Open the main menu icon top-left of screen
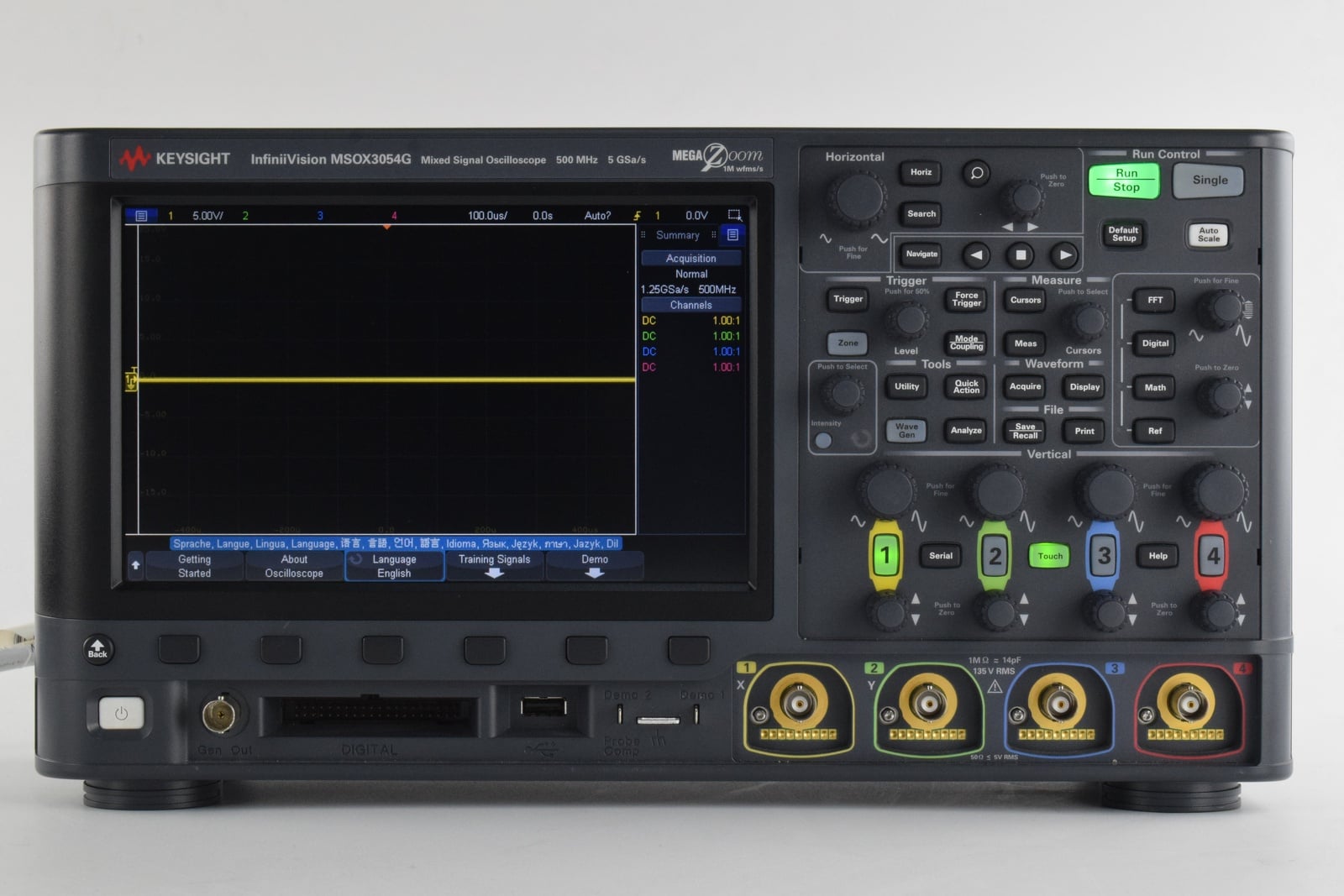The height and width of the screenshot is (896, 1344). [140, 216]
